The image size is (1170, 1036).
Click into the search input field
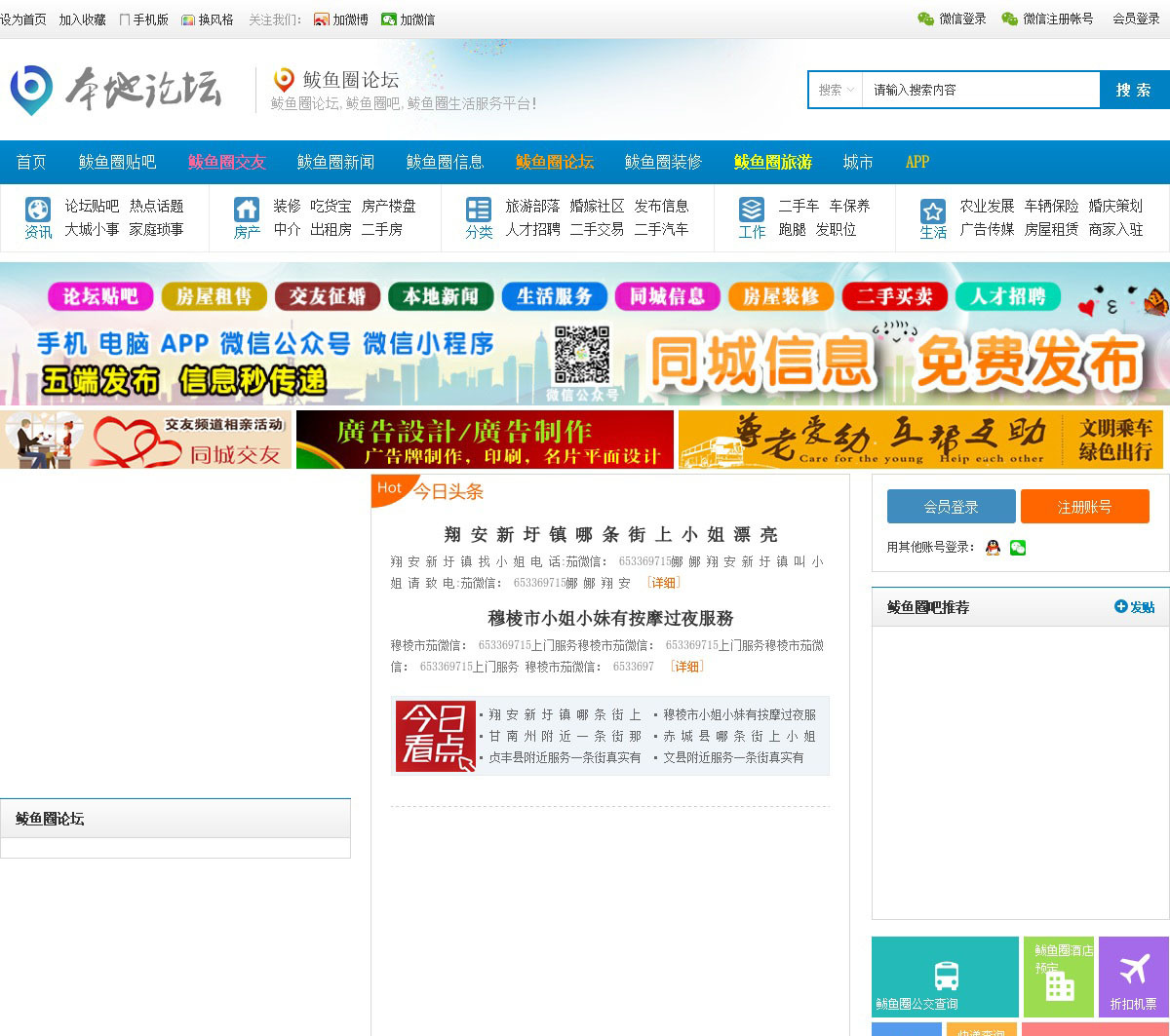point(980,90)
